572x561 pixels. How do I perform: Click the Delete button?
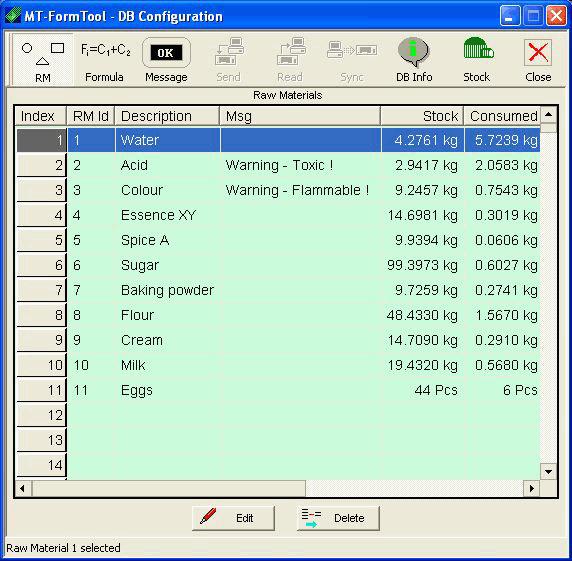[338, 518]
